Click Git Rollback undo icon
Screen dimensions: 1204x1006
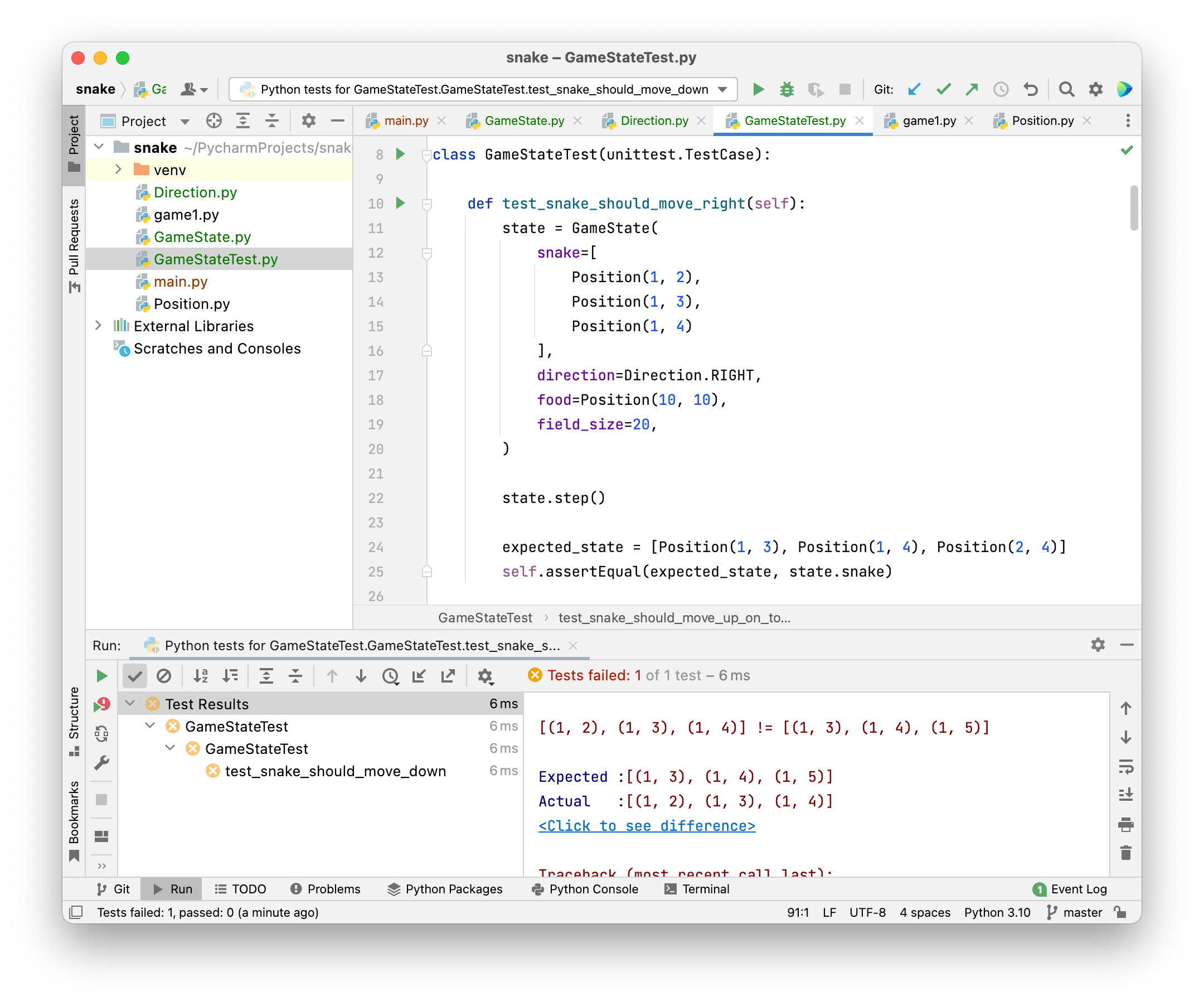point(1030,89)
